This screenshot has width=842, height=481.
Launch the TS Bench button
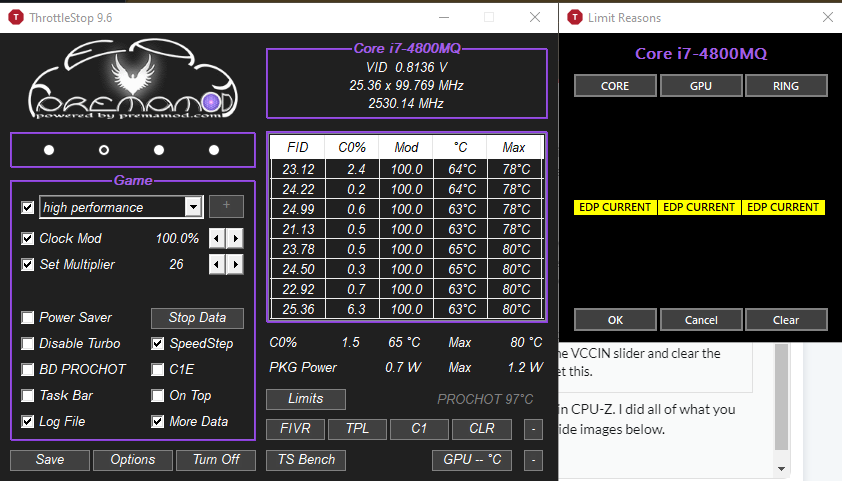306,460
